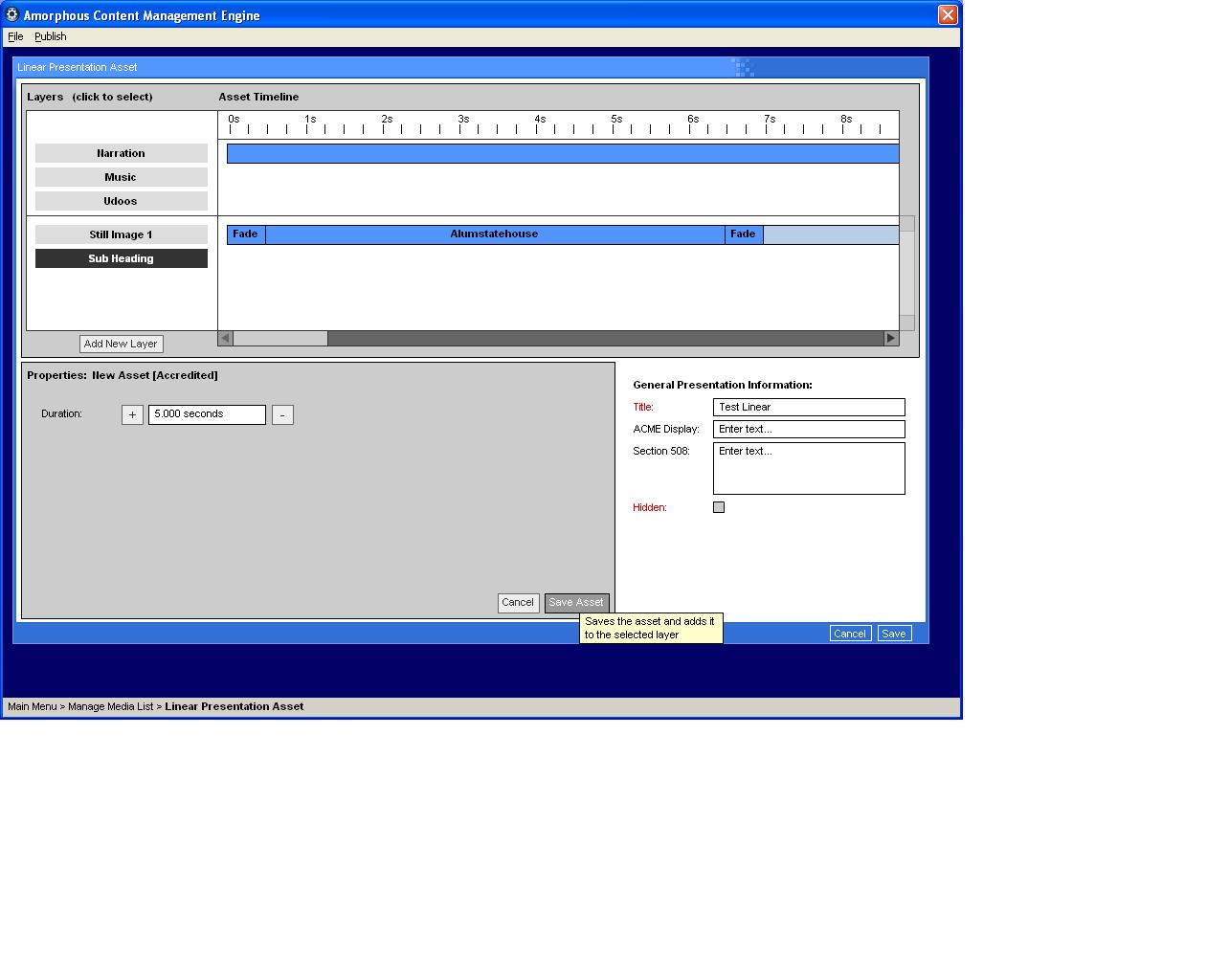Open the File menu
The height and width of the screenshot is (980, 1229).
[x=15, y=36]
